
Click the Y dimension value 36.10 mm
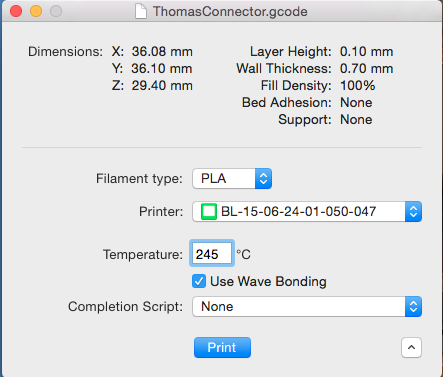(162, 69)
